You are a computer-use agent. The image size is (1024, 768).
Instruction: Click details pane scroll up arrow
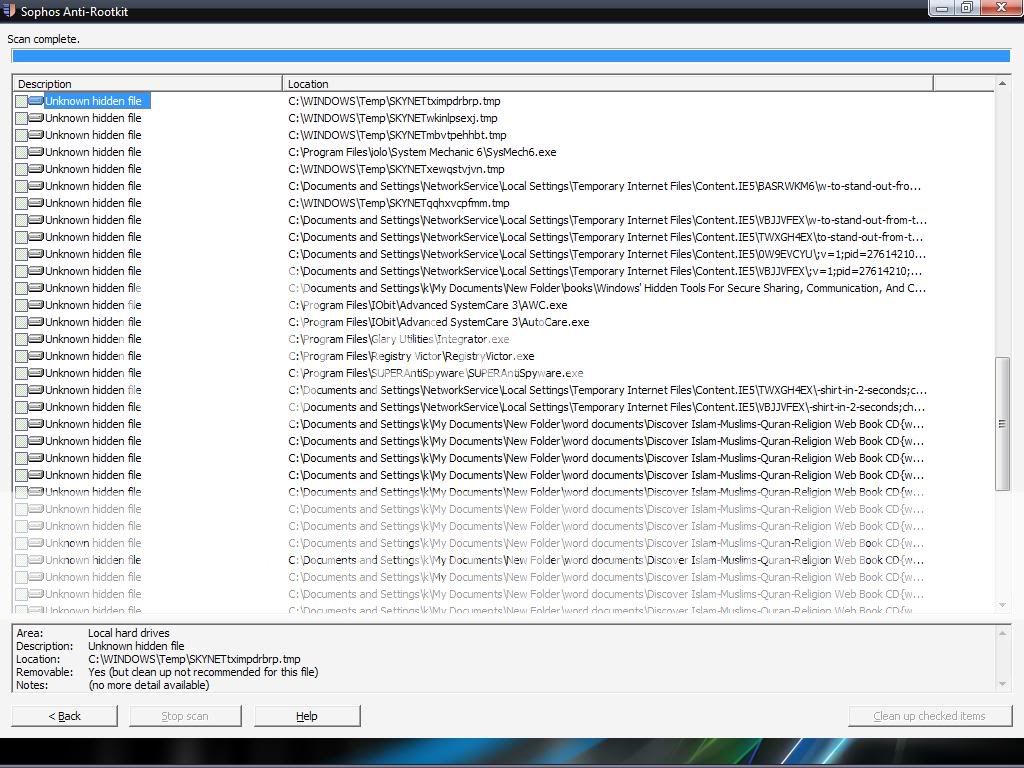[1002, 633]
